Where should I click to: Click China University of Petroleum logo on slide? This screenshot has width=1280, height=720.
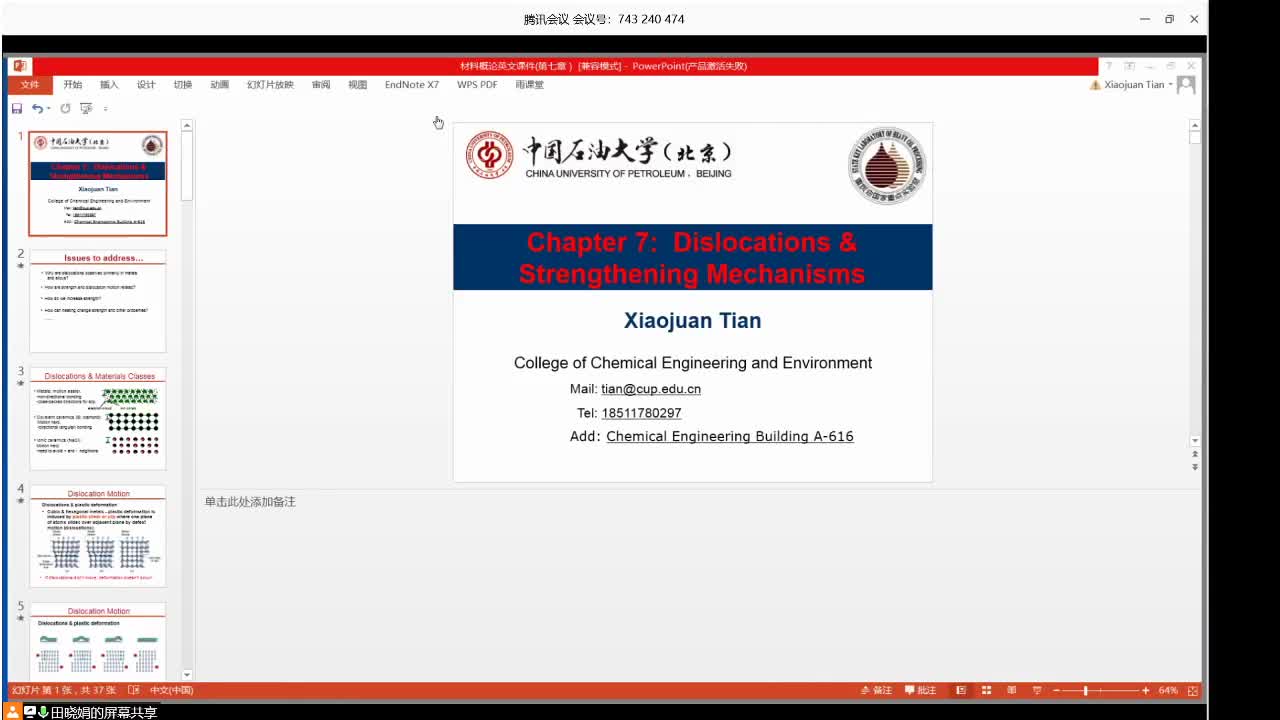click(x=598, y=156)
